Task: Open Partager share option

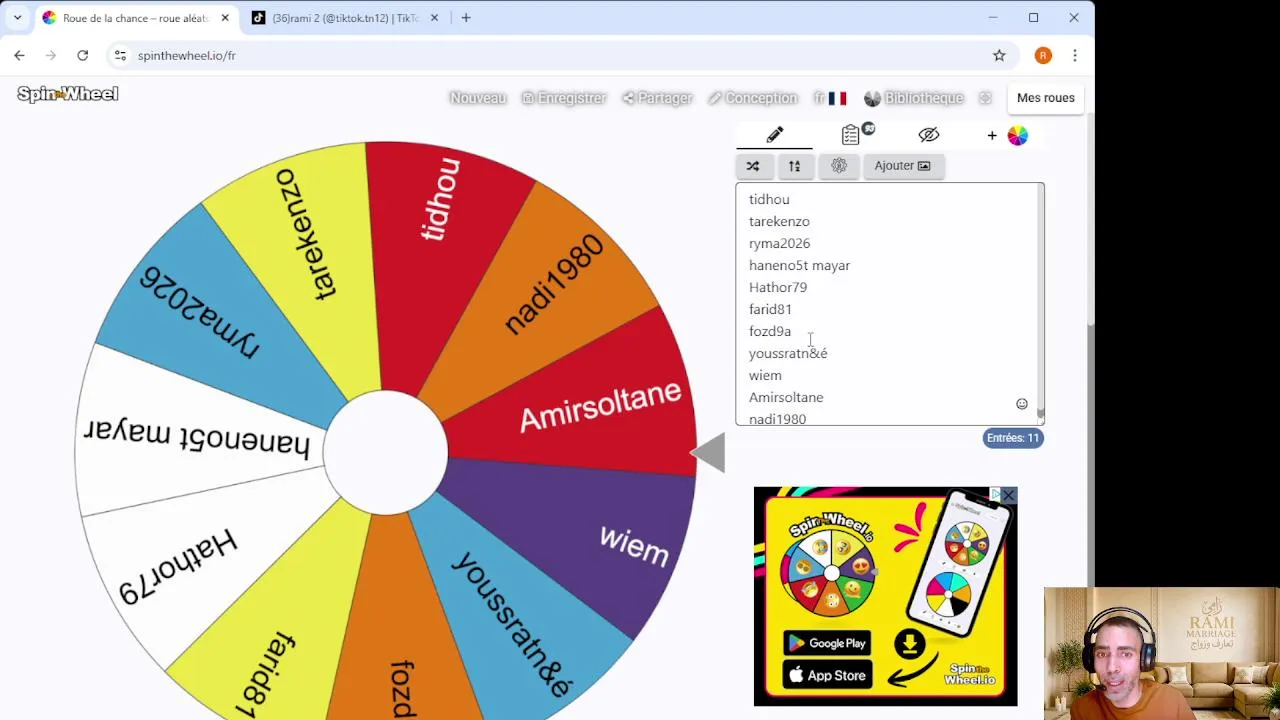Action: 657,98
